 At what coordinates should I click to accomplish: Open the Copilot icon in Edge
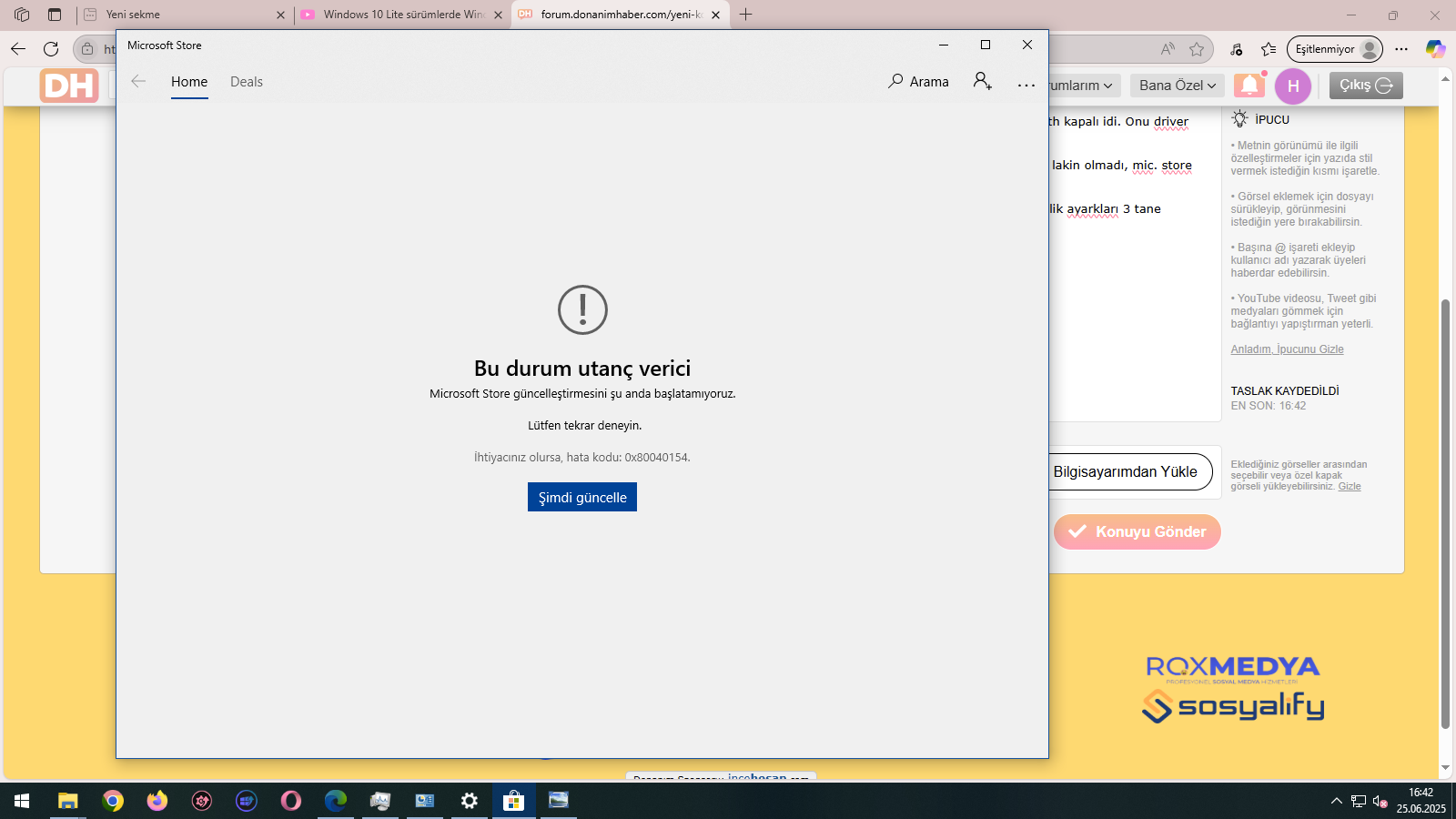[1435, 49]
